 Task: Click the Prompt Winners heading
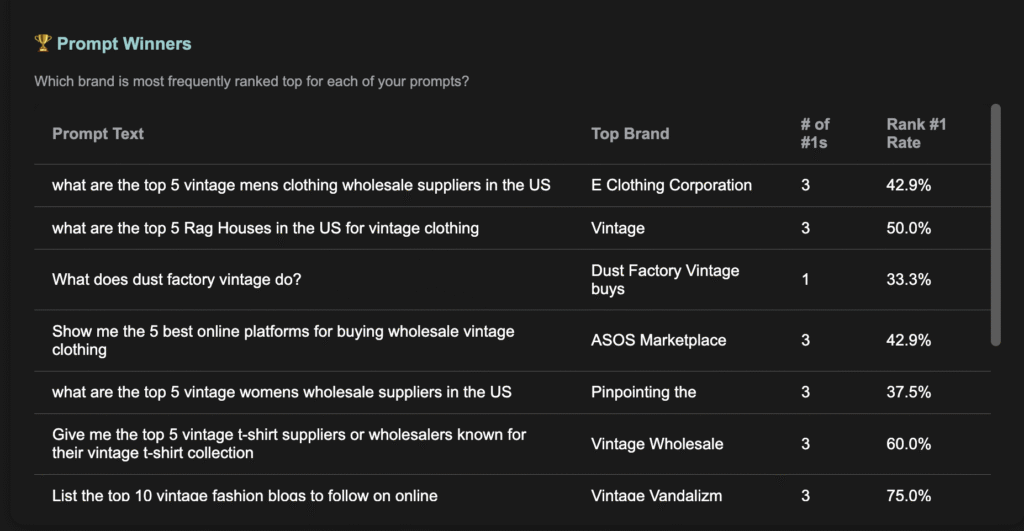pos(124,44)
